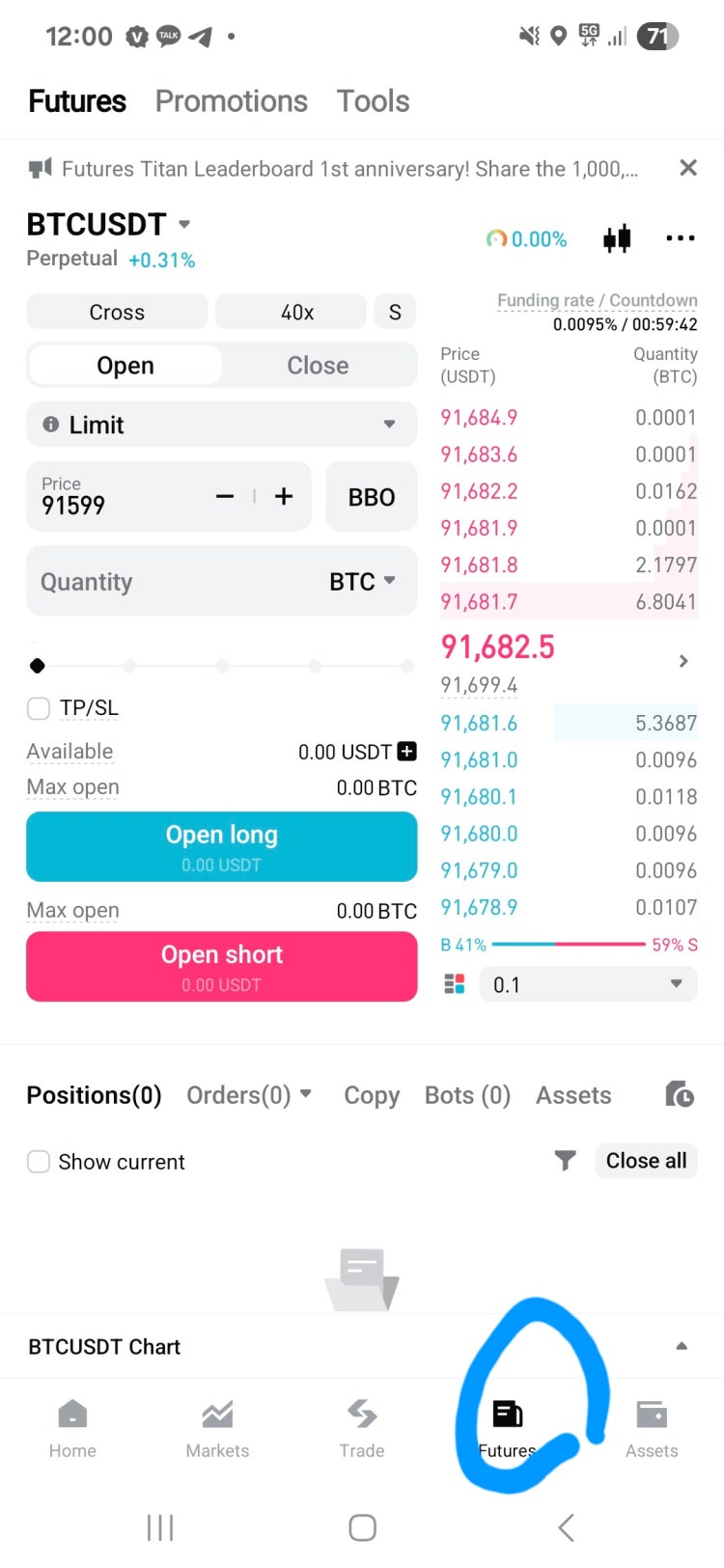This screenshot has height=1568, width=724.
Task: Open the three-dot more options menu
Action: pos(680,238)
